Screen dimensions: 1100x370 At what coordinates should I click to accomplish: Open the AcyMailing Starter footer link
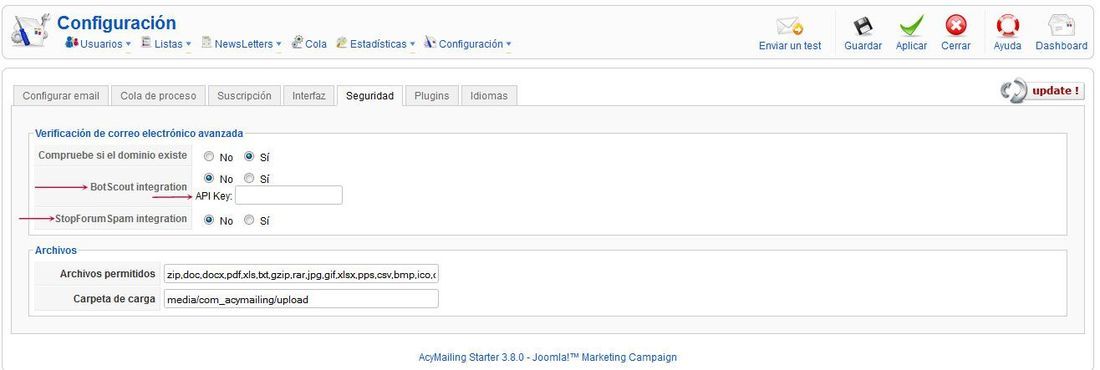pyautogui.click(x=547, y=357)
